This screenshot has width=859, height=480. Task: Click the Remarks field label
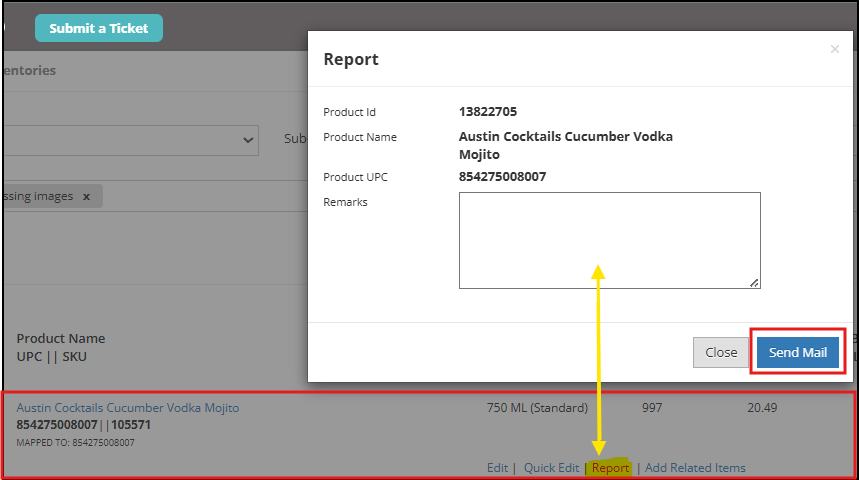pyautogui.click(x=345, y=202)
